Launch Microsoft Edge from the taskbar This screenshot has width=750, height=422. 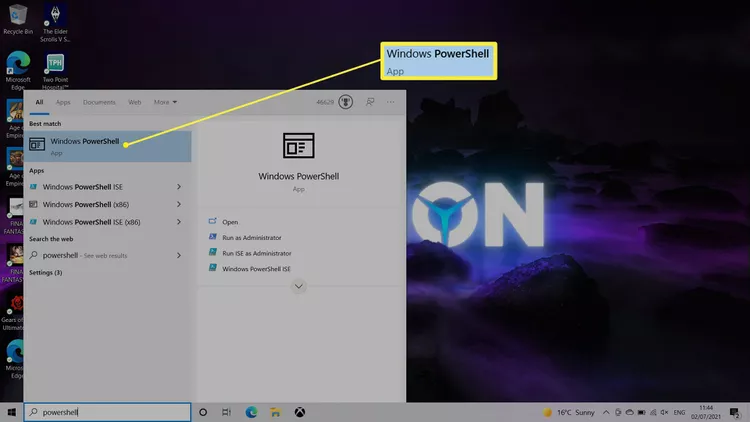pos(251,412)
